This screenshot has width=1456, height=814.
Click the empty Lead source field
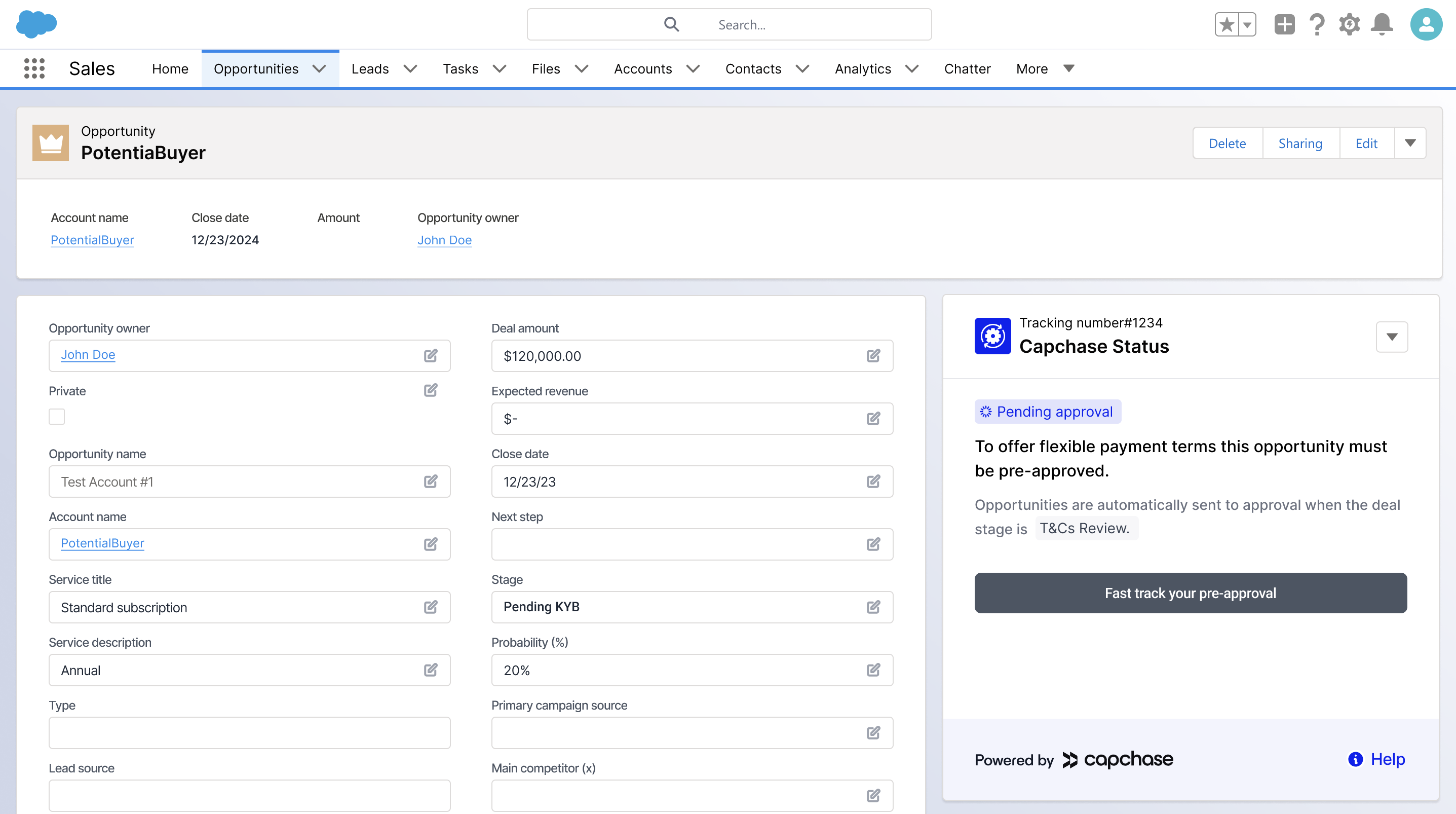tap(249, 795)
